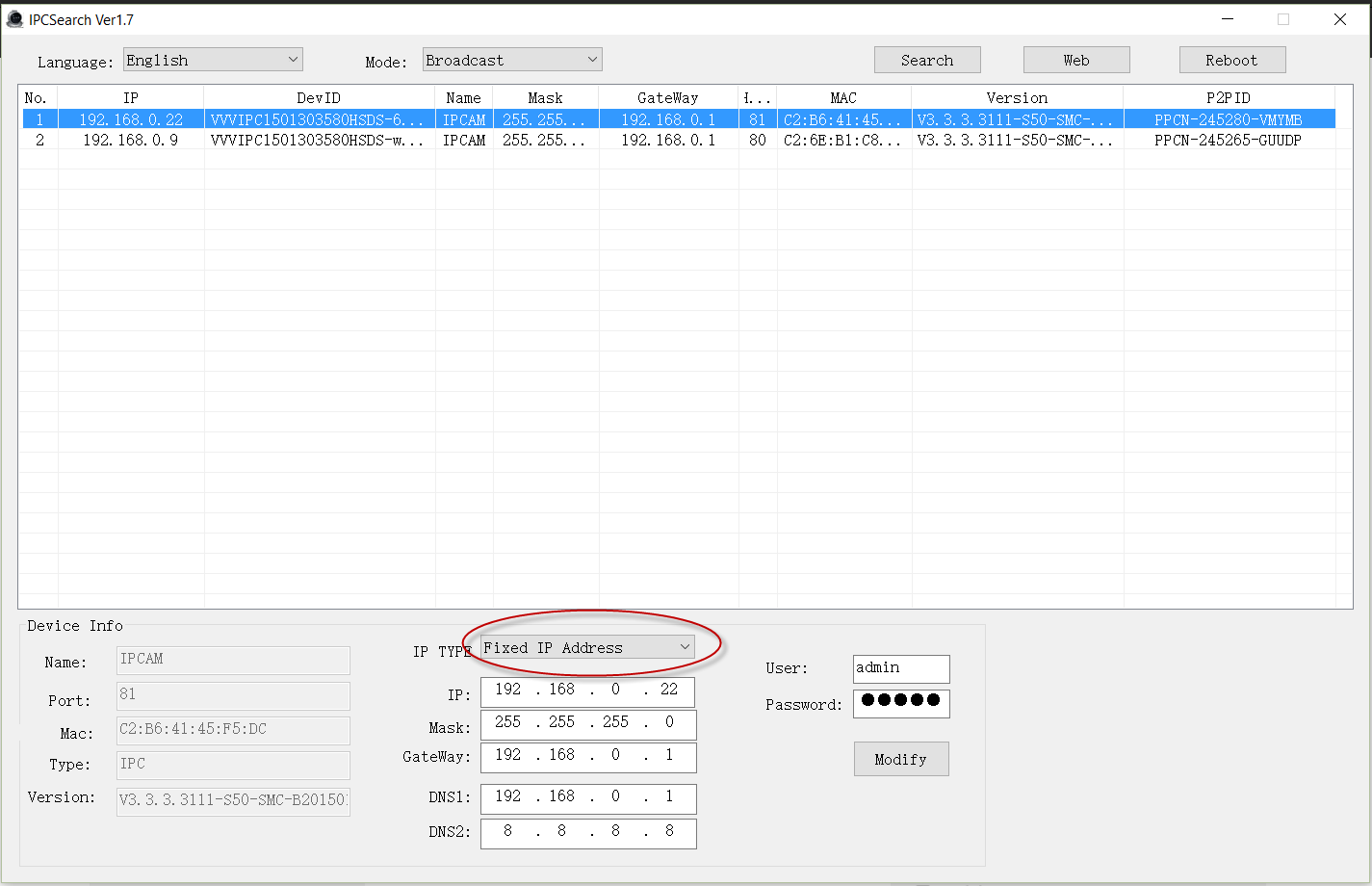Reboot the selected camera
The image size is (1372, 886).
coord(1231,60)
